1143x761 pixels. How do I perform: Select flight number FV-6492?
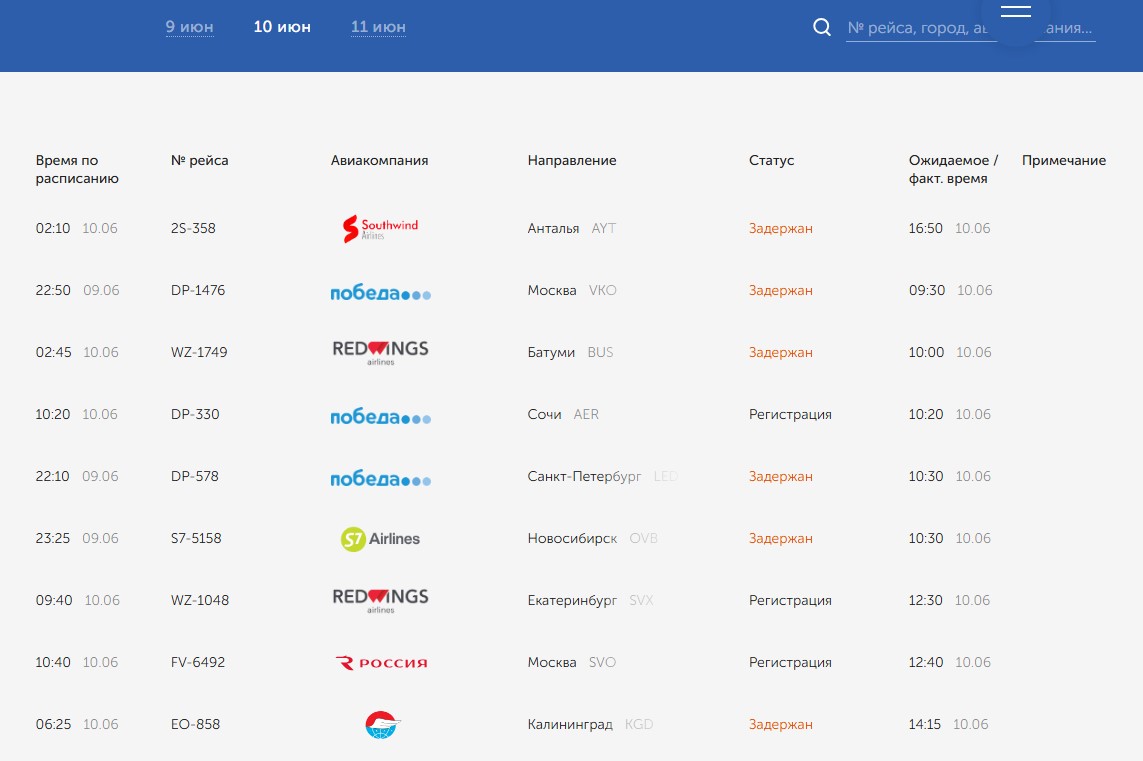pyautogui.click(x=198, y=662)
